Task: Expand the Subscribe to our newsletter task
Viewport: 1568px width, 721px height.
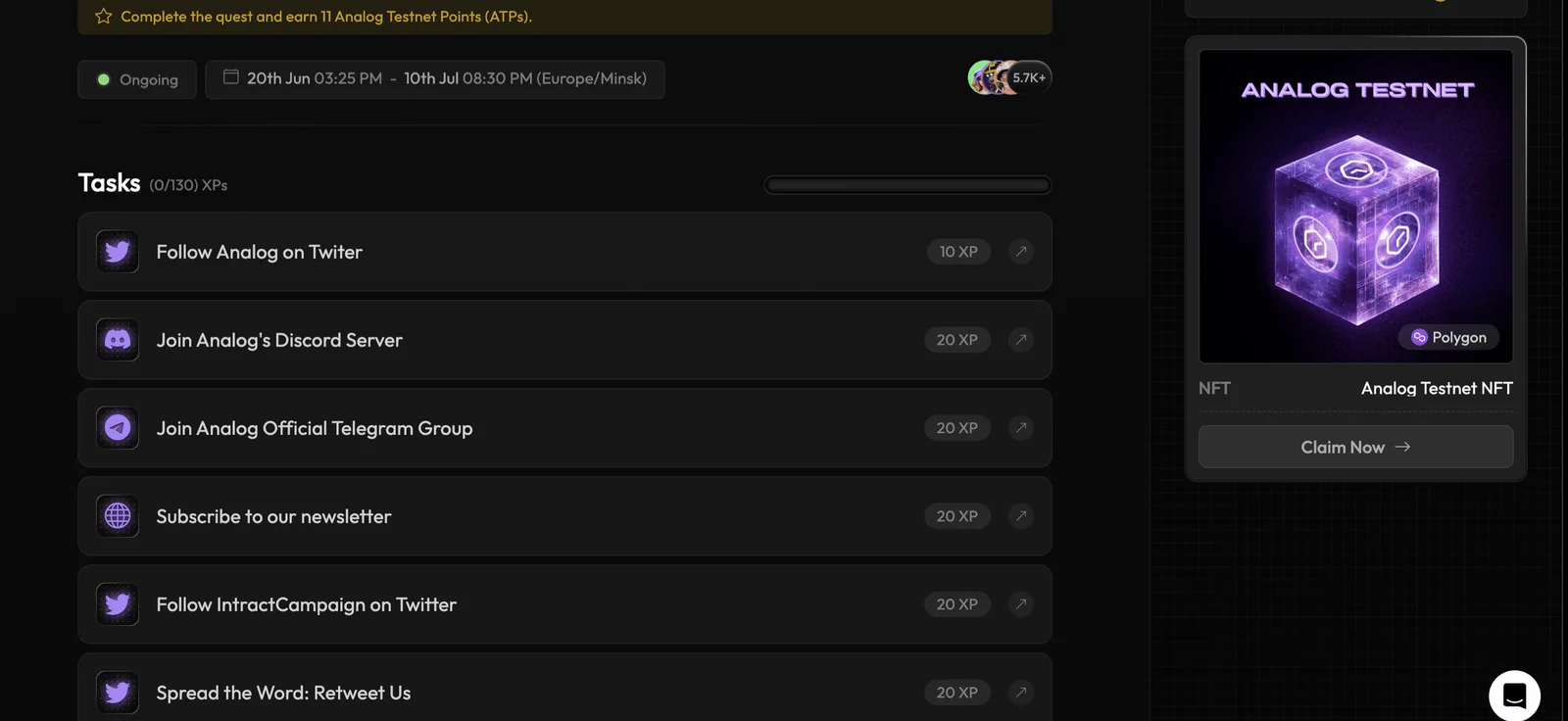Action: (x=564, y=516)
